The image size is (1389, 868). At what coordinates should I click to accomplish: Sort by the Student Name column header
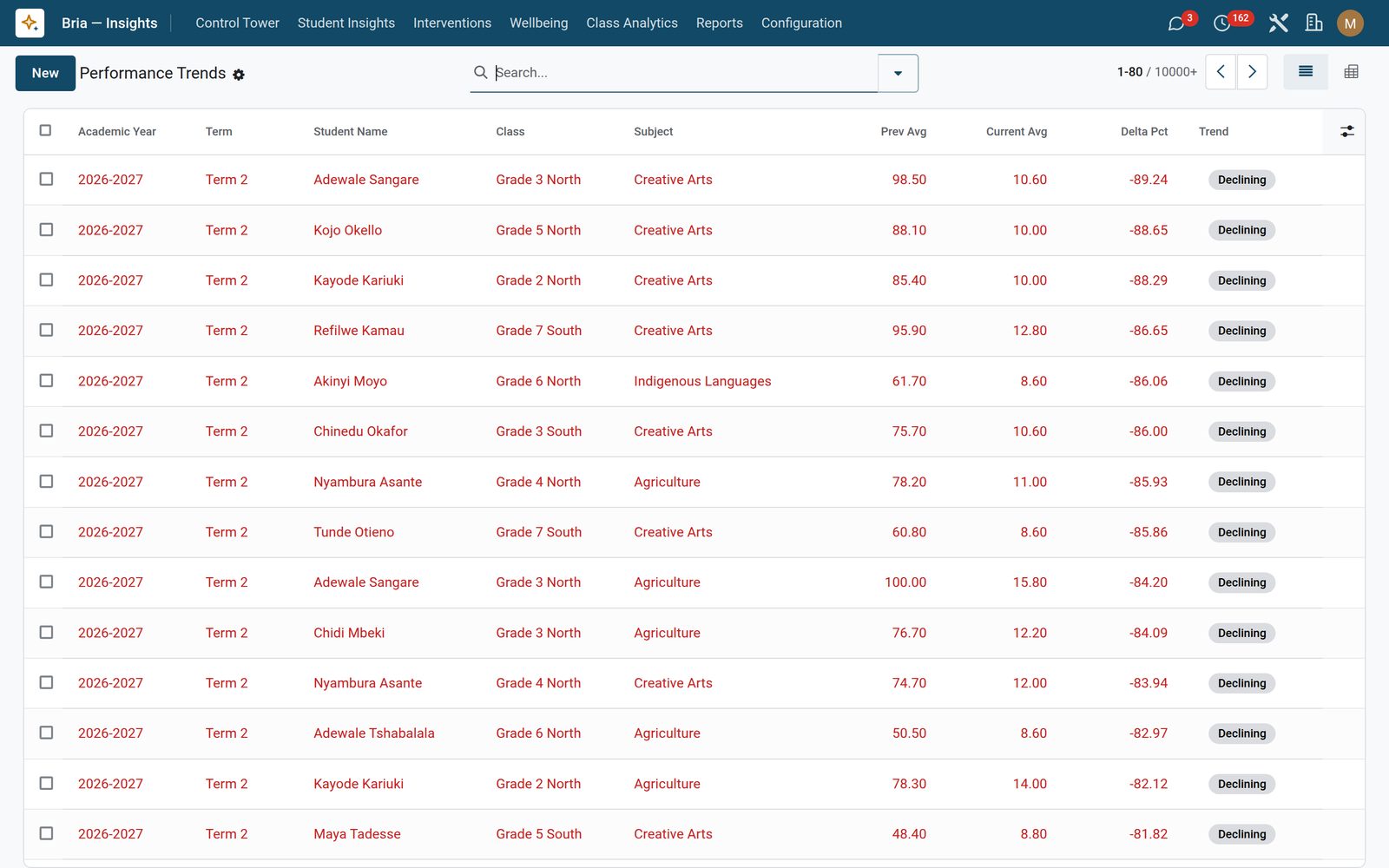[350, 131]
